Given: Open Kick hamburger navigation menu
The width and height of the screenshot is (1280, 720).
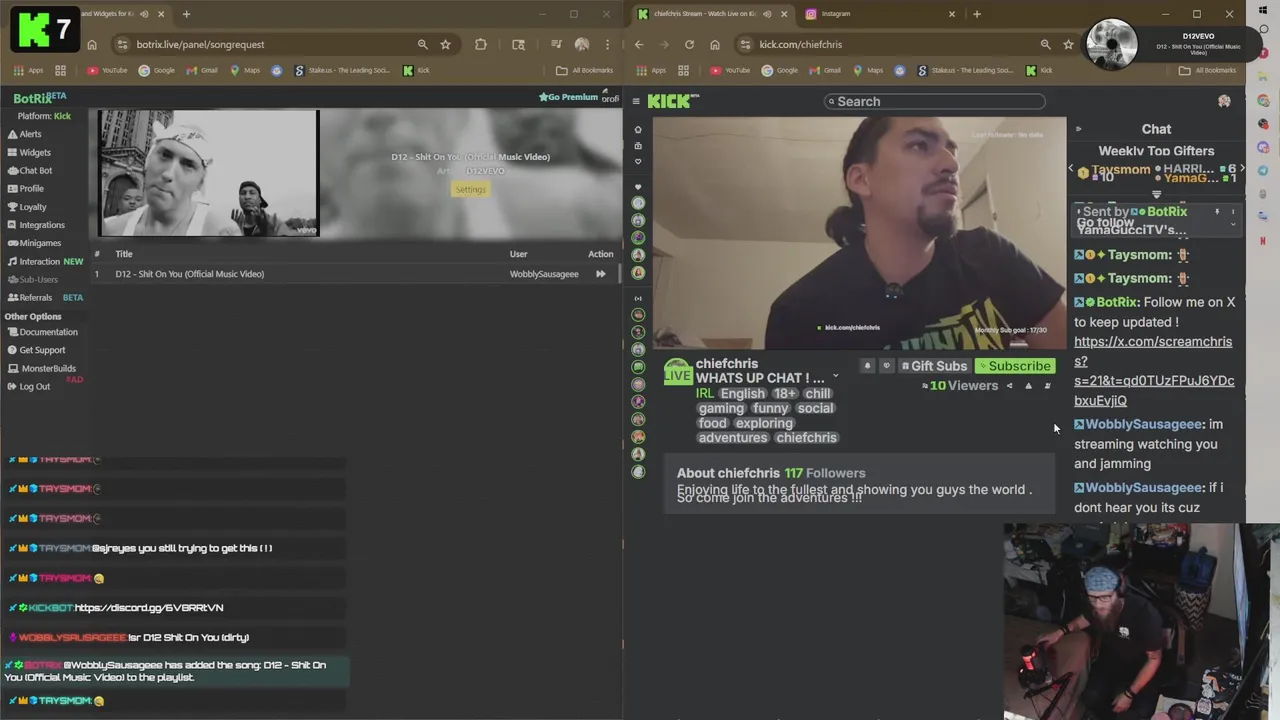Looking at the screenshot, I should (636, 101).
